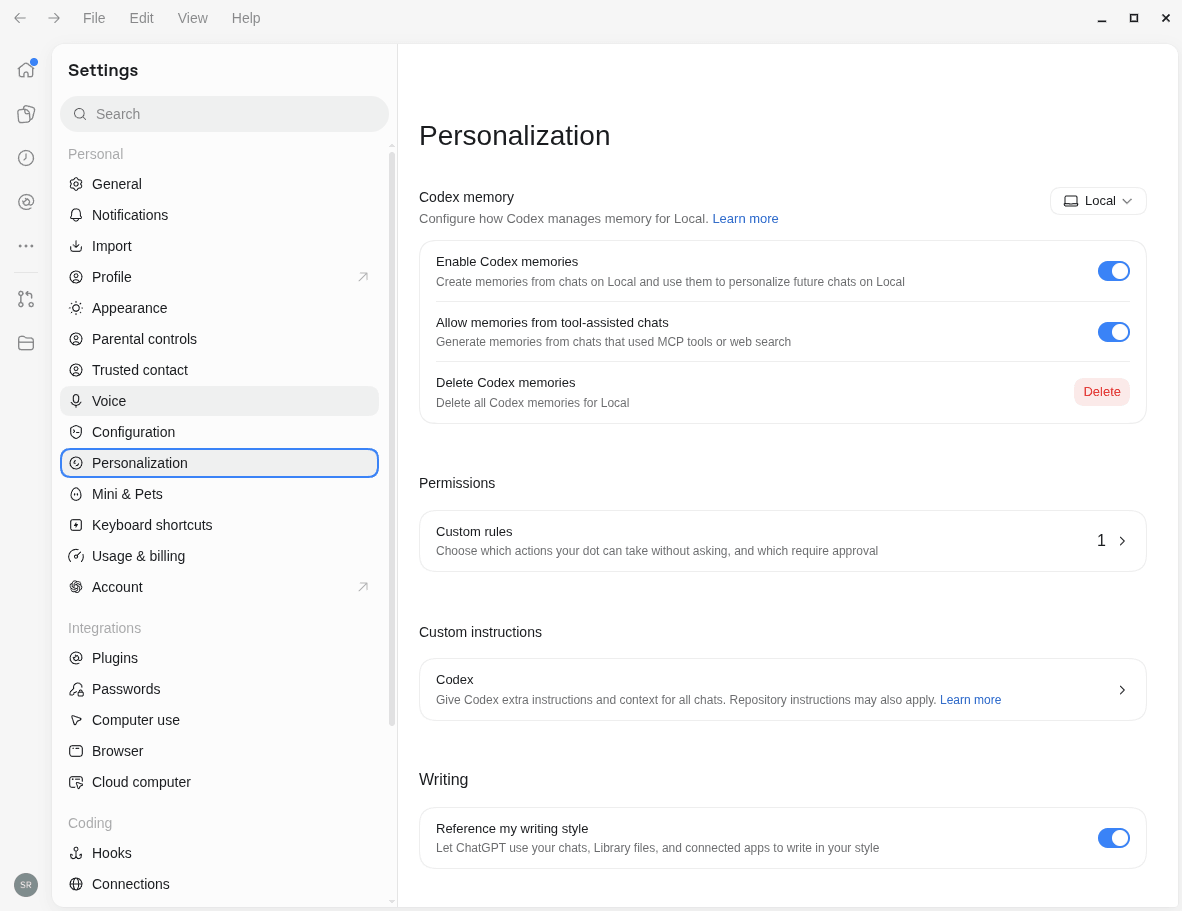Screen dimensions: 1182x911
Task: Open Profile external link arrow
Action: 363,277
